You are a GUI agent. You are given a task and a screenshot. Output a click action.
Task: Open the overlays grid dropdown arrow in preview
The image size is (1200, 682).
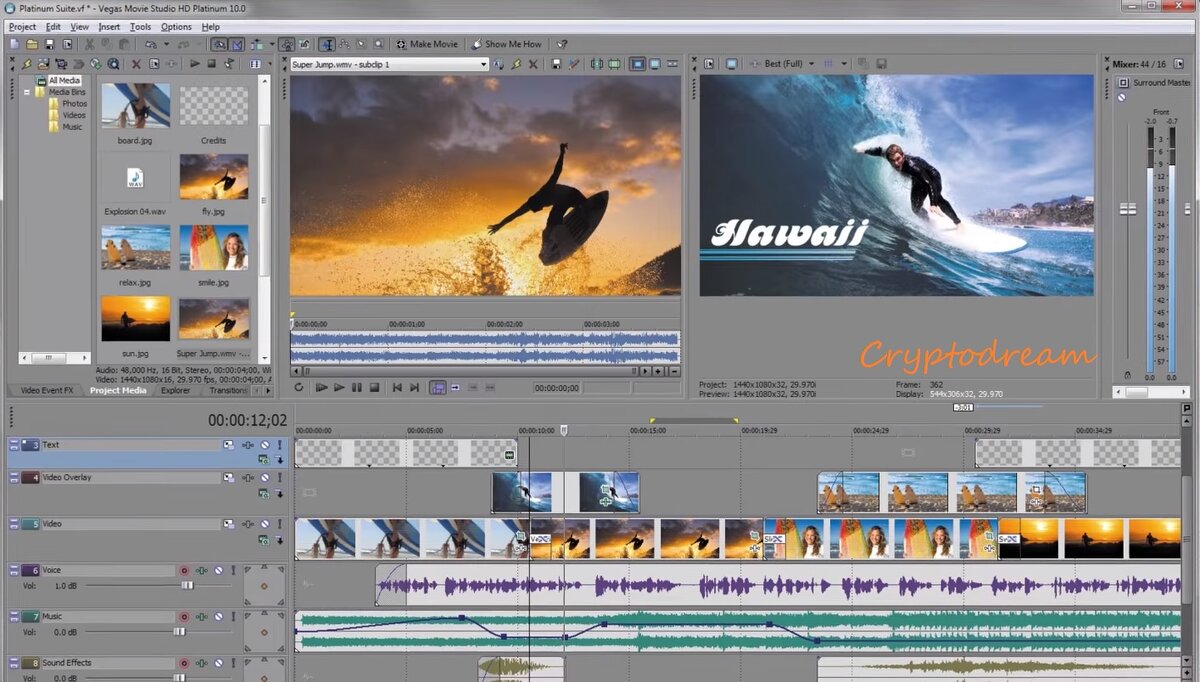[845, 64]
